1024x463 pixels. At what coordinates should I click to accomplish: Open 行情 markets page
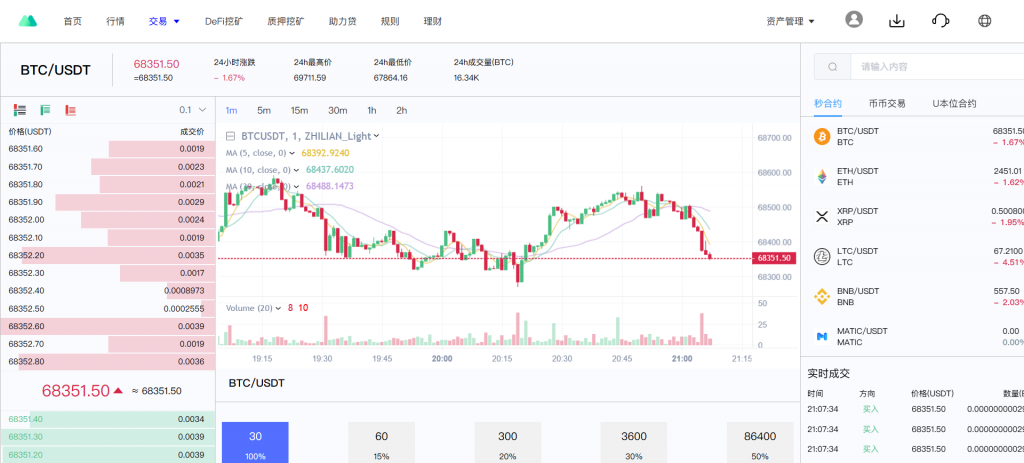click(x=115, y=22)
